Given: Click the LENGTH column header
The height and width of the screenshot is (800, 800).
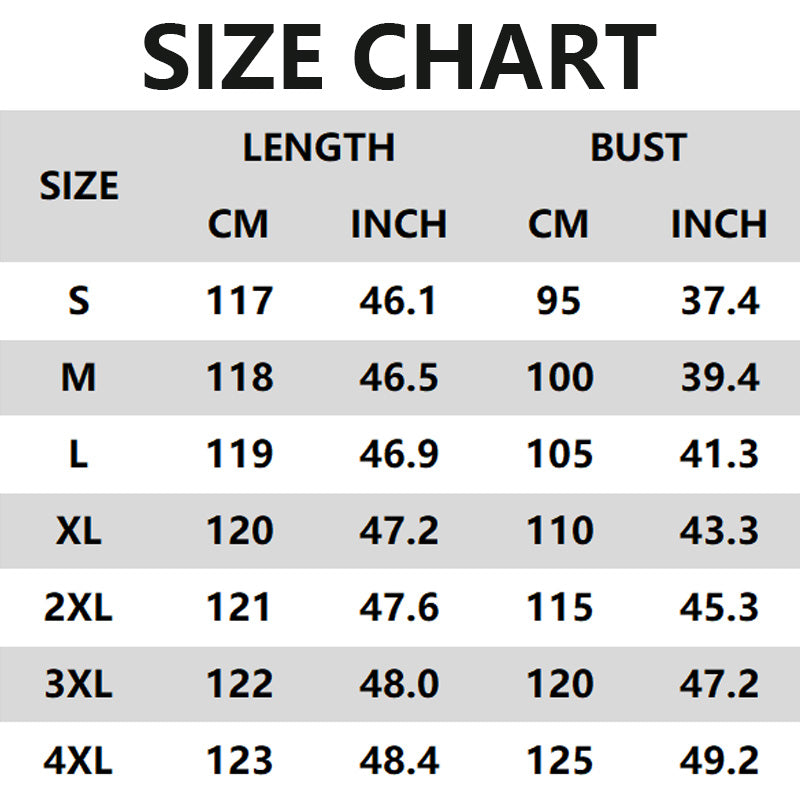Looking at the screenshot, I should tap(319, 148).
